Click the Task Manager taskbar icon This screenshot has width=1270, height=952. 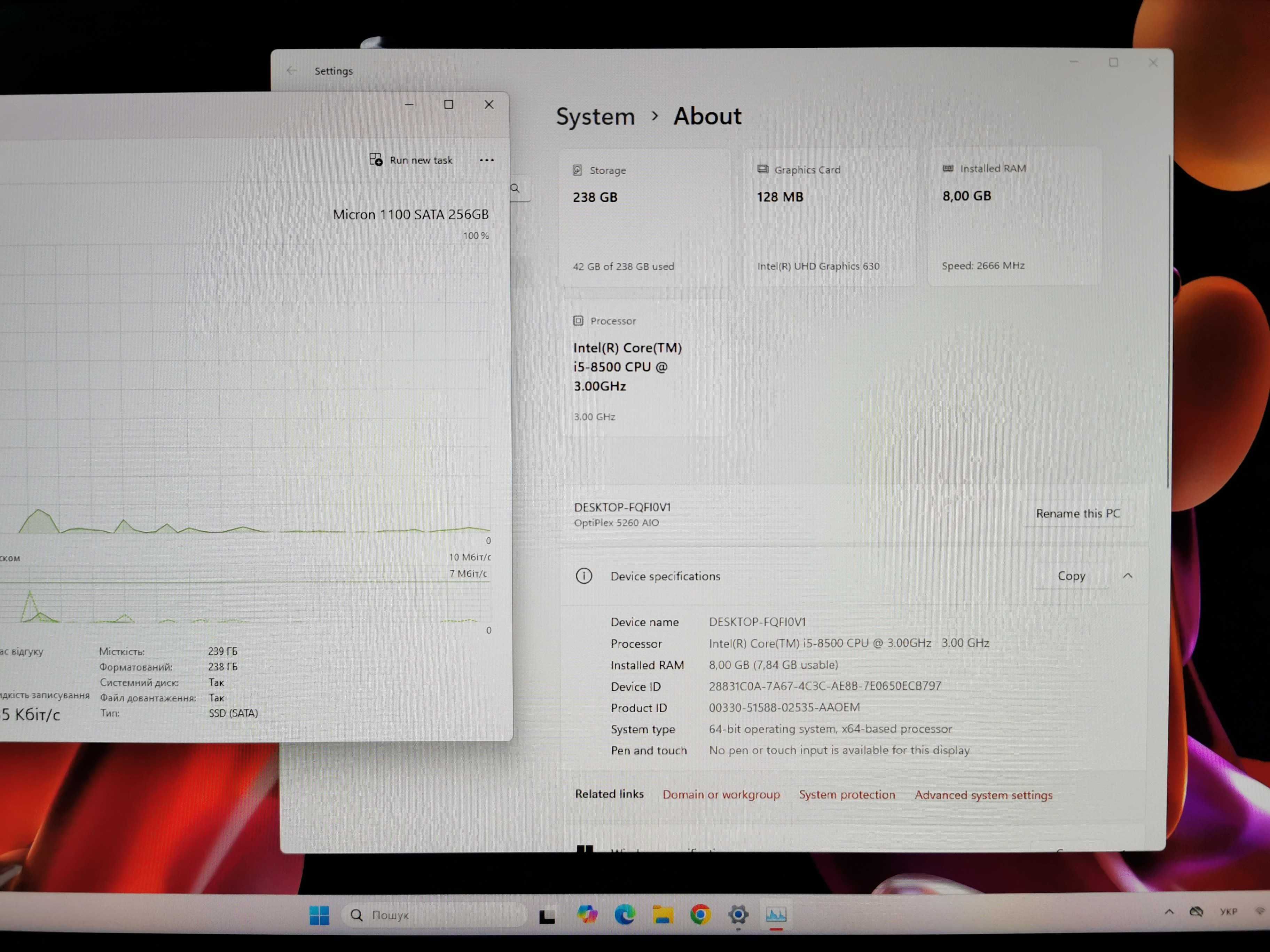(776, 914)
